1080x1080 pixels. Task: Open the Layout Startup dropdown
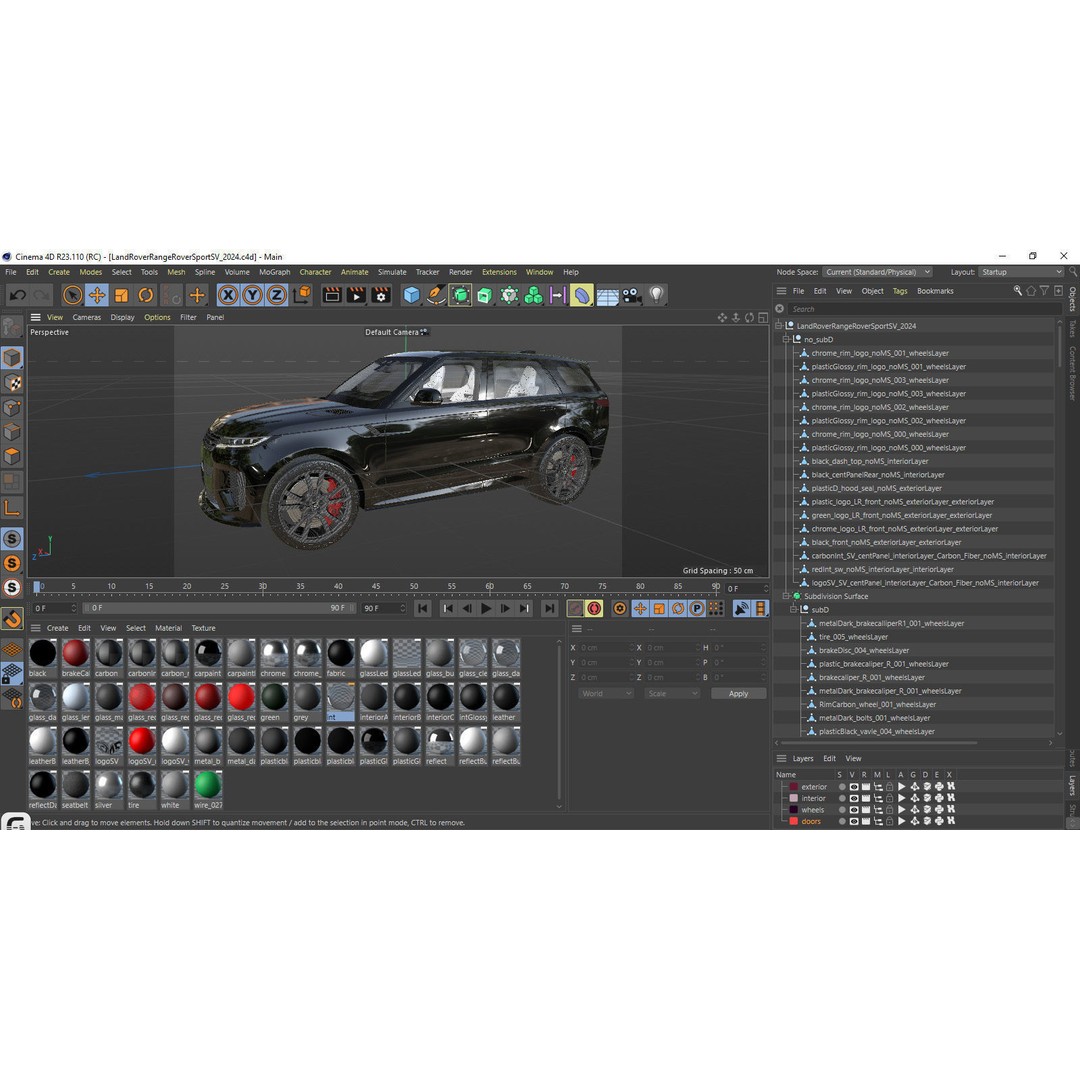coord(1021,272)
